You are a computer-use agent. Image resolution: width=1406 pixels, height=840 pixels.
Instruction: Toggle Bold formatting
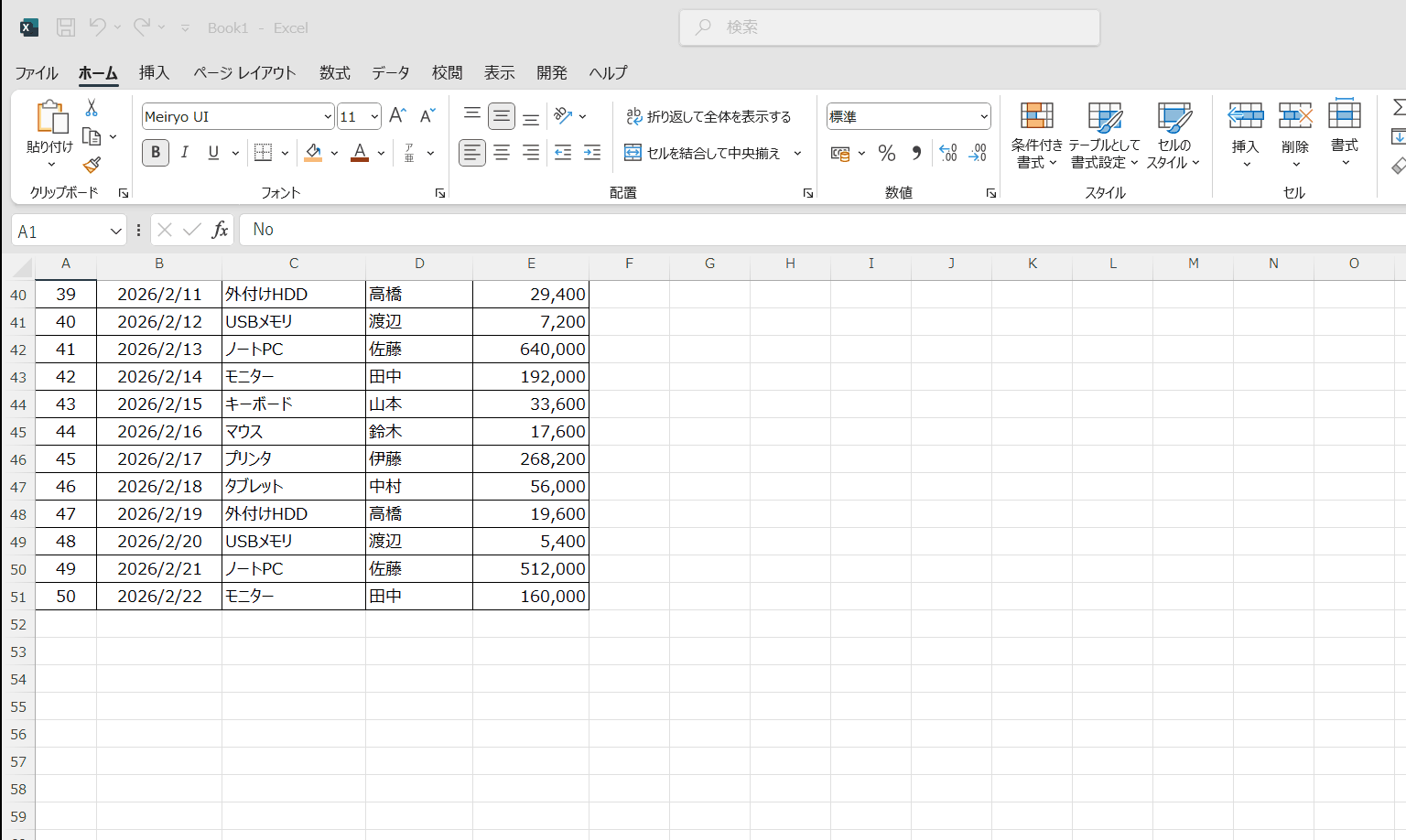(x=156, y=153)
